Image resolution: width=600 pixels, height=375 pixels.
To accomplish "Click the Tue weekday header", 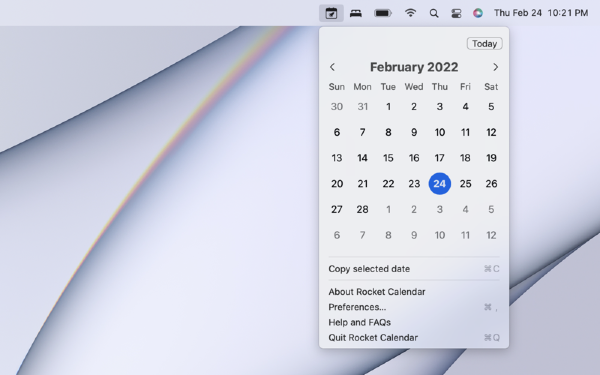I will pos(388,87).
